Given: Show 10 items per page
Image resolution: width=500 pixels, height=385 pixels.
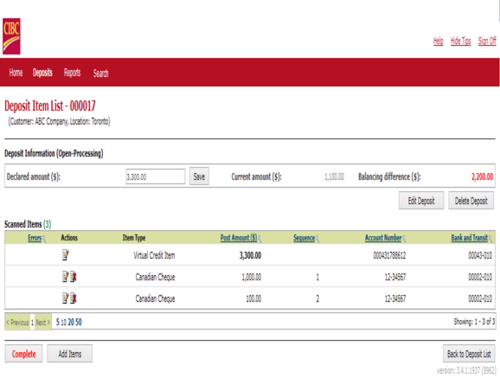Looking at the screenshot, I should pyautogui.click(x=64, y=322).
